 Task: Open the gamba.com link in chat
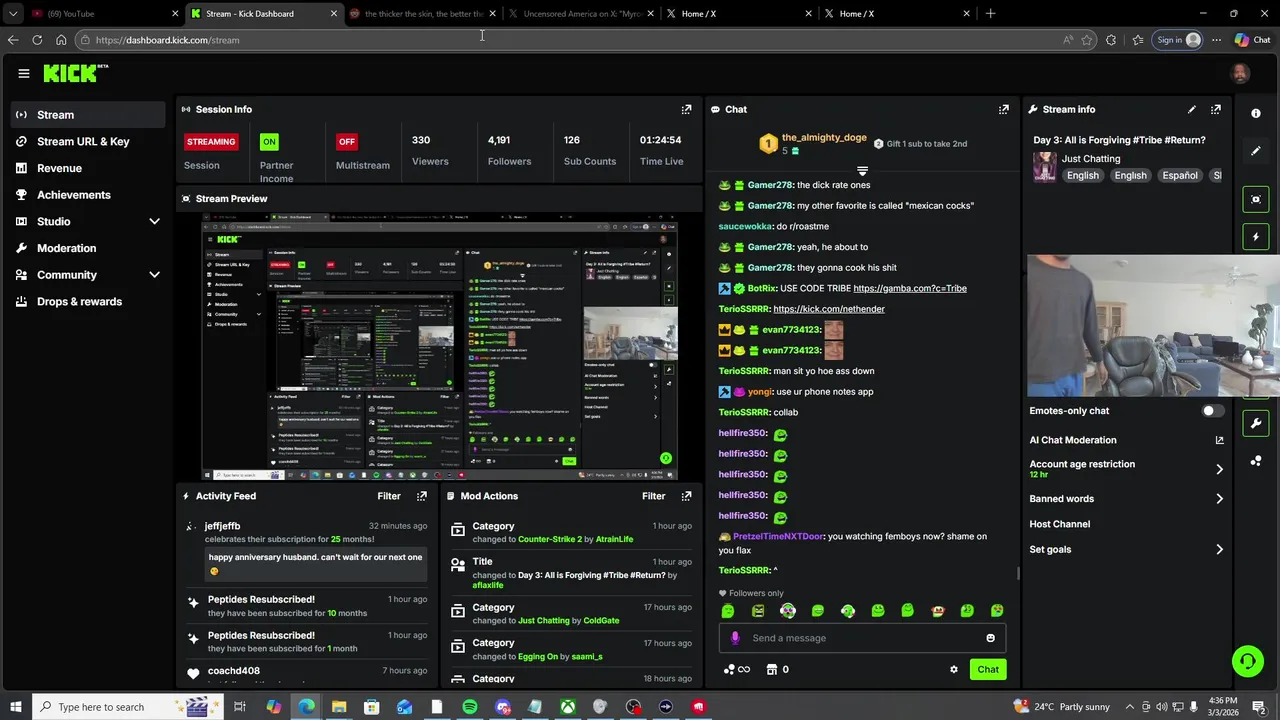[910, 288]
